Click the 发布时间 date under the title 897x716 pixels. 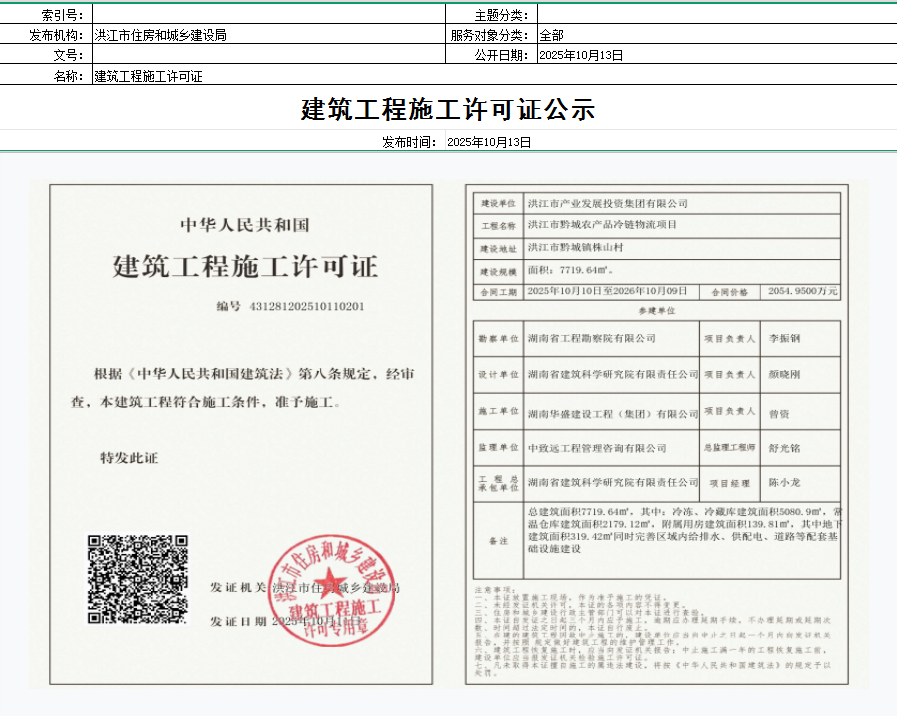[489, 142]
